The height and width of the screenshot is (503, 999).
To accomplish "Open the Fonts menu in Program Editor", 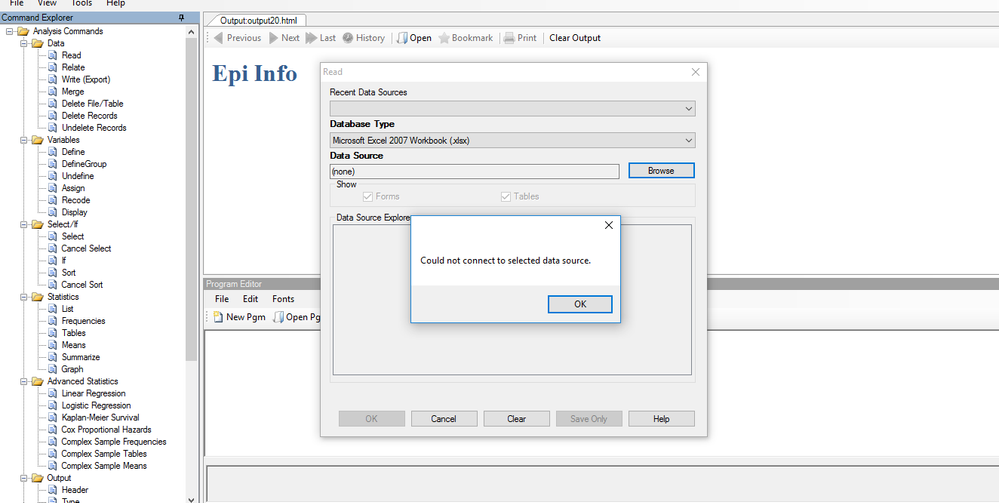I will 283,299.
